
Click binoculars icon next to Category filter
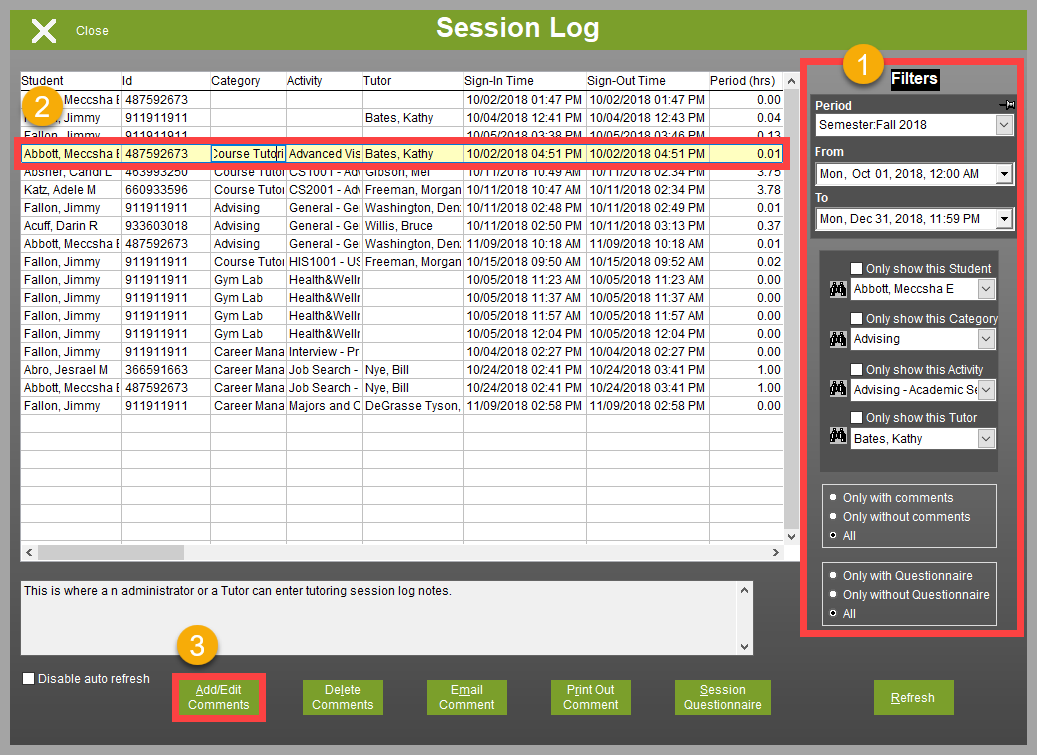pos(838,339)
